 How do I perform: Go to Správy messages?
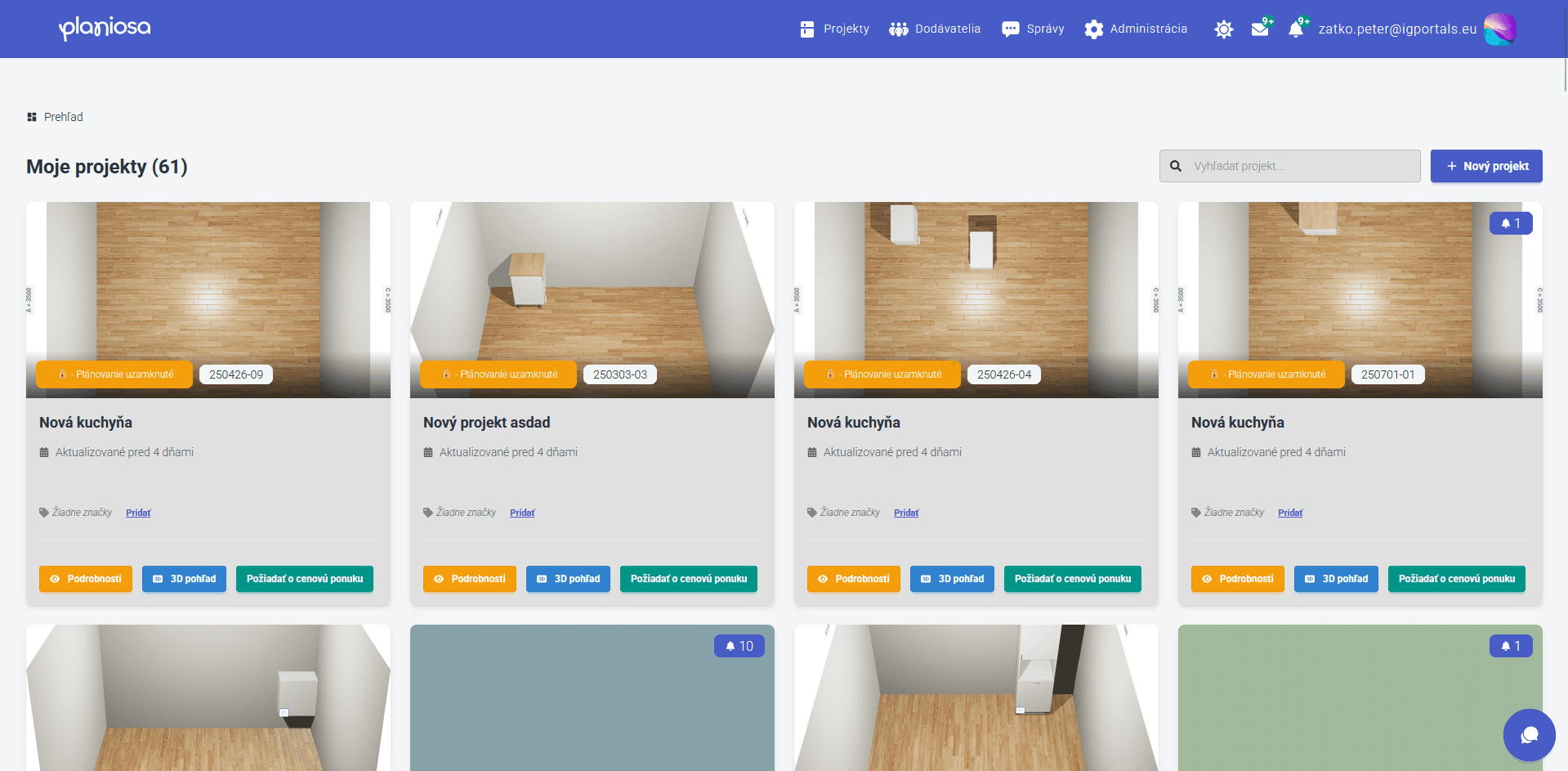1033,29
